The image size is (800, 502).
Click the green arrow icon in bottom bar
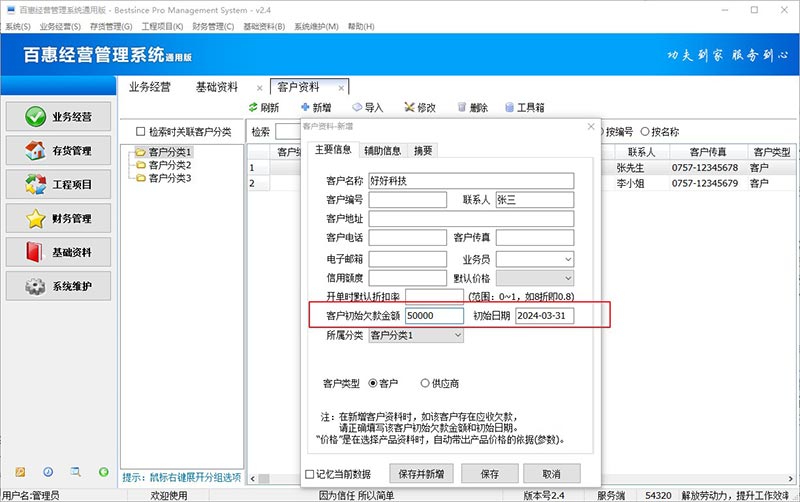[x=104, y=472]
